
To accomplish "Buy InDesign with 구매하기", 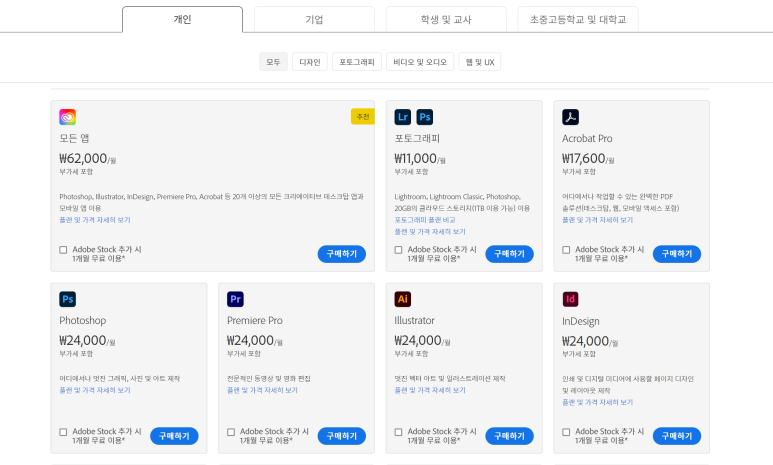I will coord(677,436).
